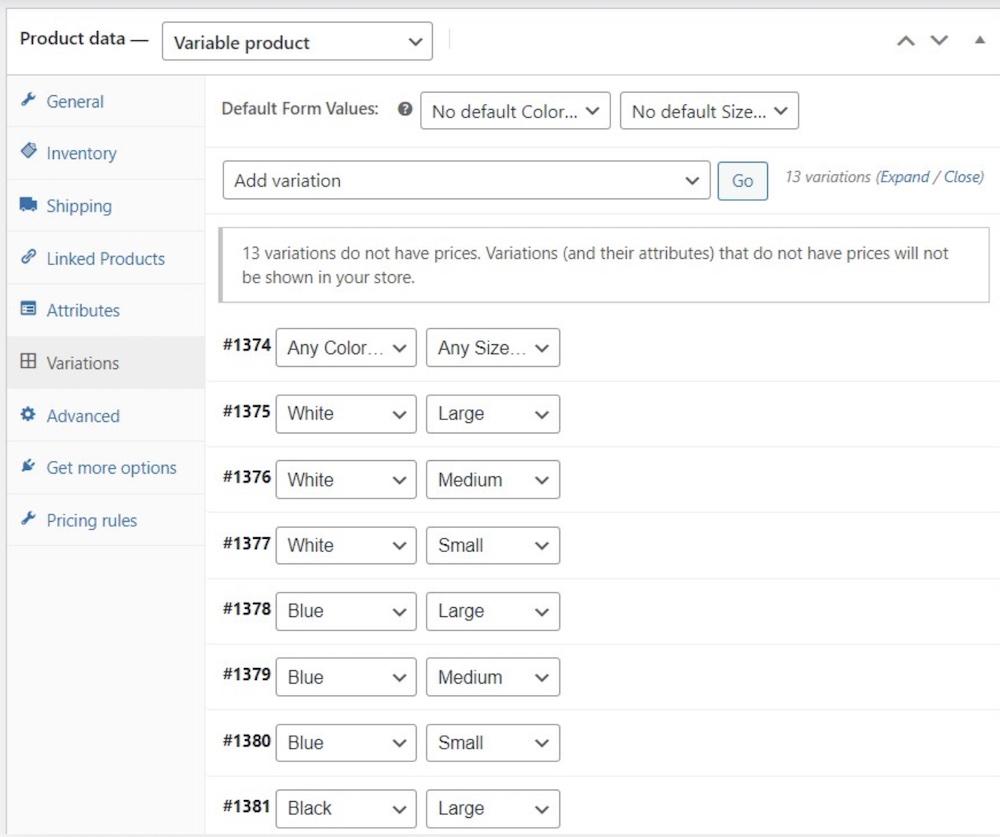Viewport: 1000px width, 837px height.
Task: Open Black color dropdown for variation #1381
Action: coord(346,808)
